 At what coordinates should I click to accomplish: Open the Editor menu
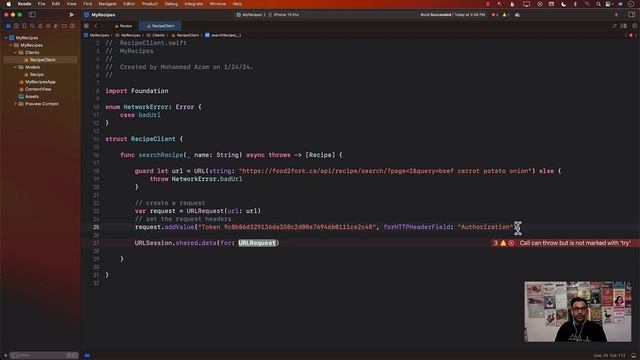tap(129, 4)
